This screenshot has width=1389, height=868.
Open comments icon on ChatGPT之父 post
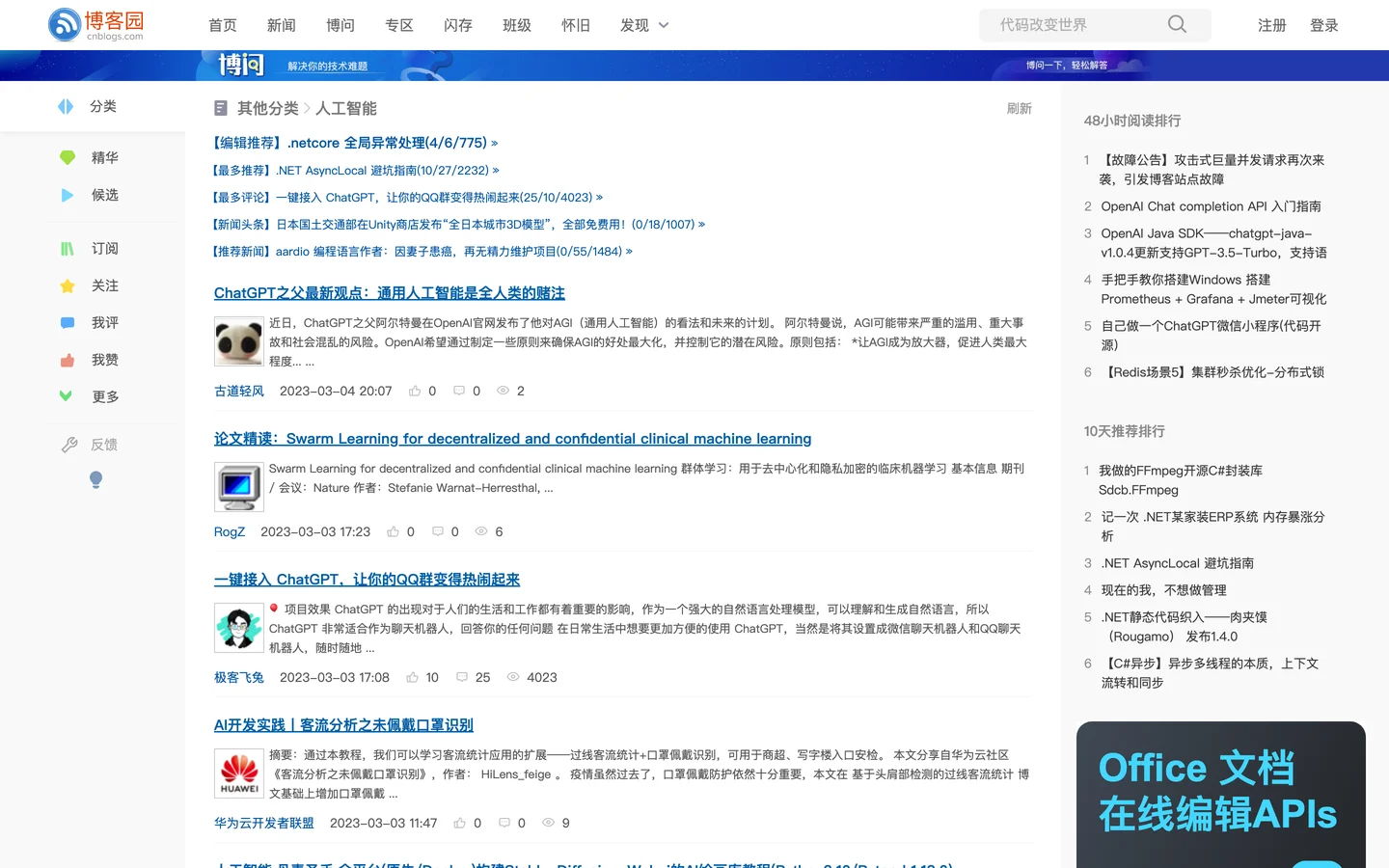coord(459,391)
